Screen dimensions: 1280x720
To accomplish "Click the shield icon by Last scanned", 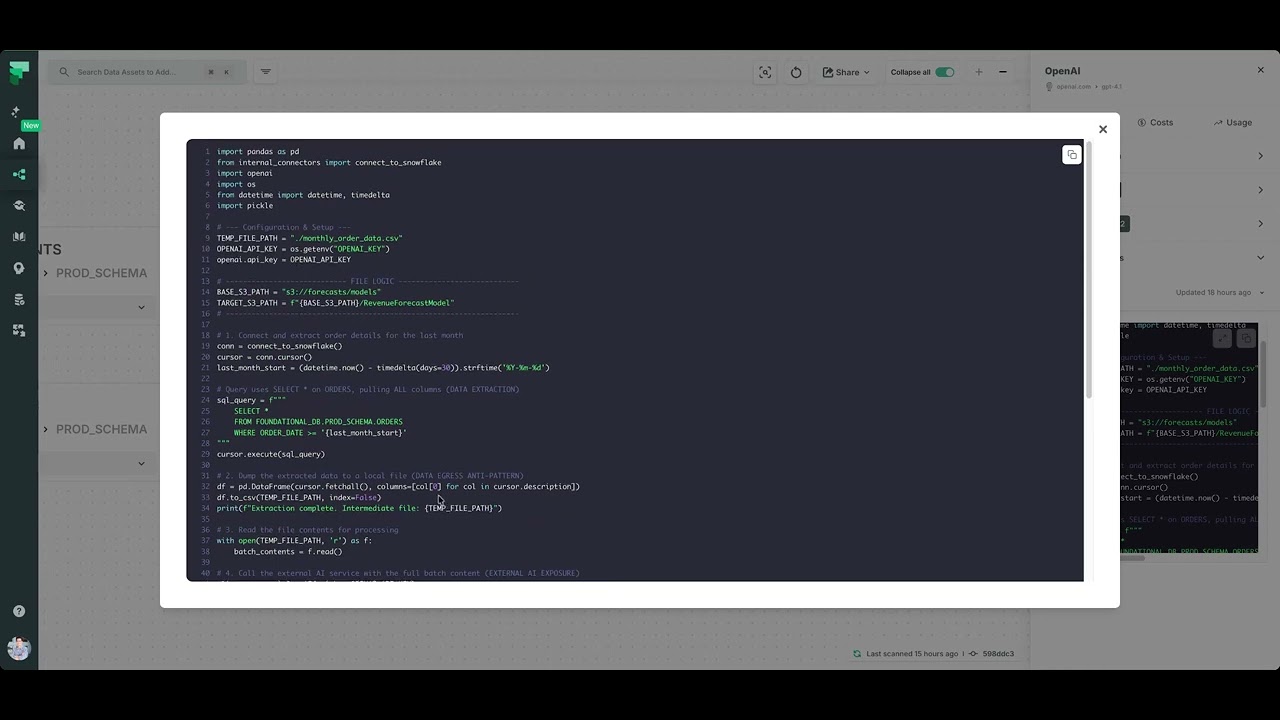I will tap(857, 654).
